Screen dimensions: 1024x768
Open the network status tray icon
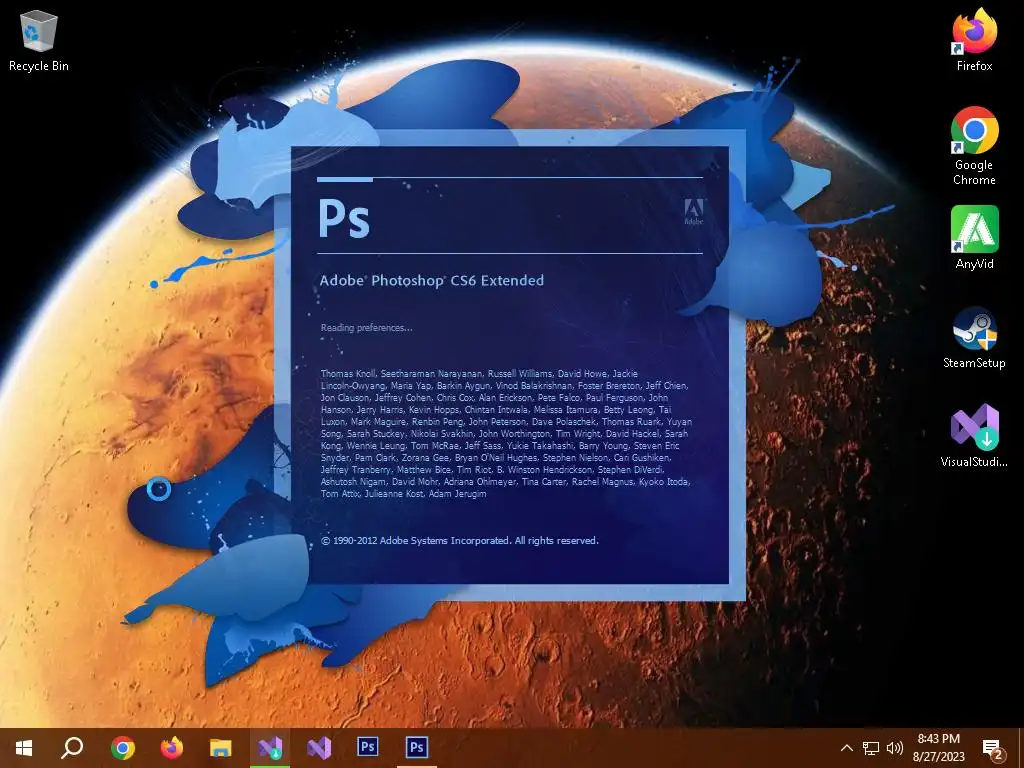click(871, 748)
